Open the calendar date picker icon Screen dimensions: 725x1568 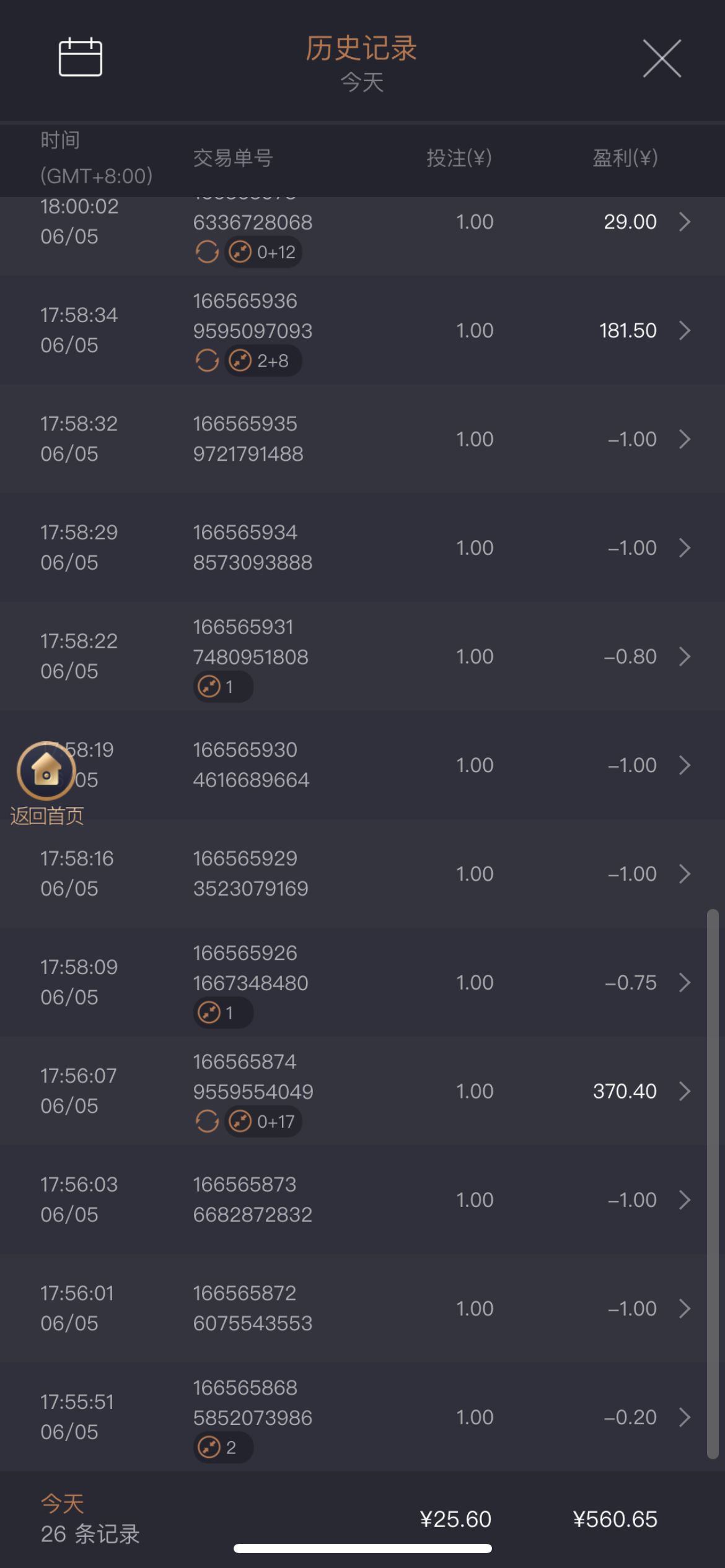click(80, 57)
